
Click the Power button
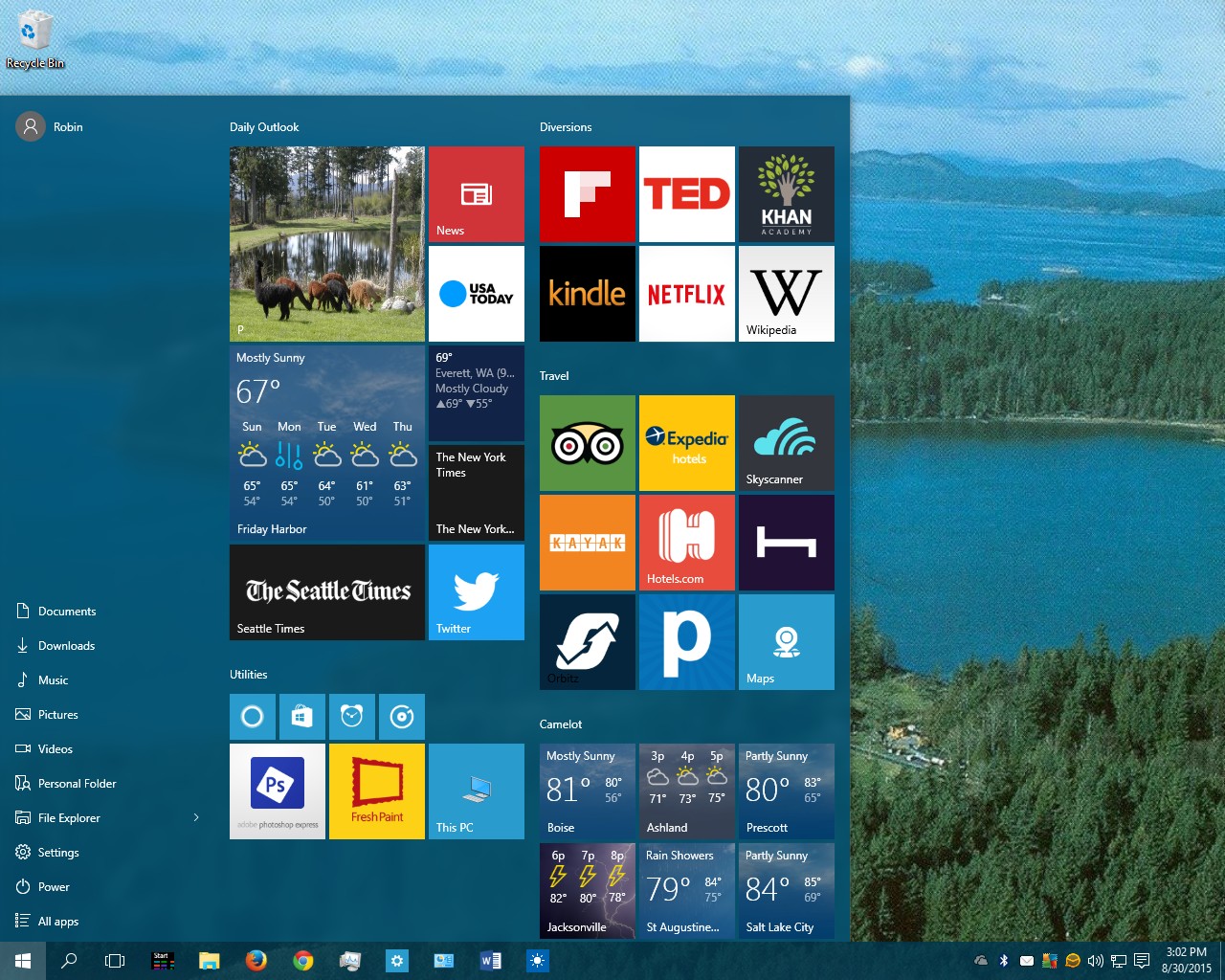coord(42,887)
